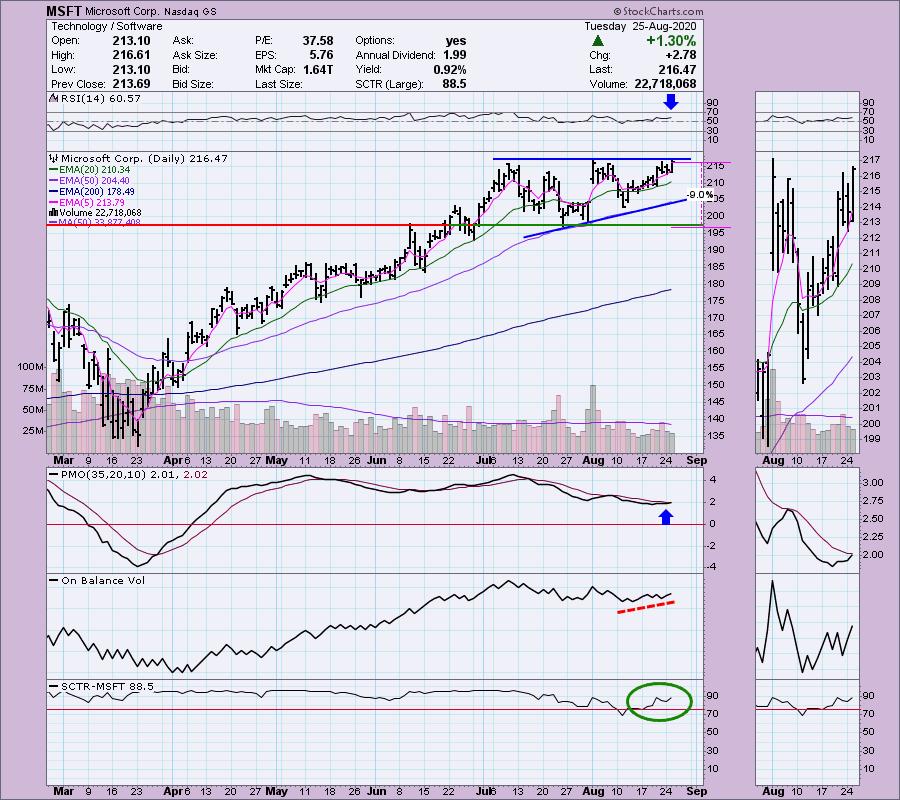Screen dimensions: 900x800
Task: Click the +1.30% percent change
Action: (x=671, y=41)
